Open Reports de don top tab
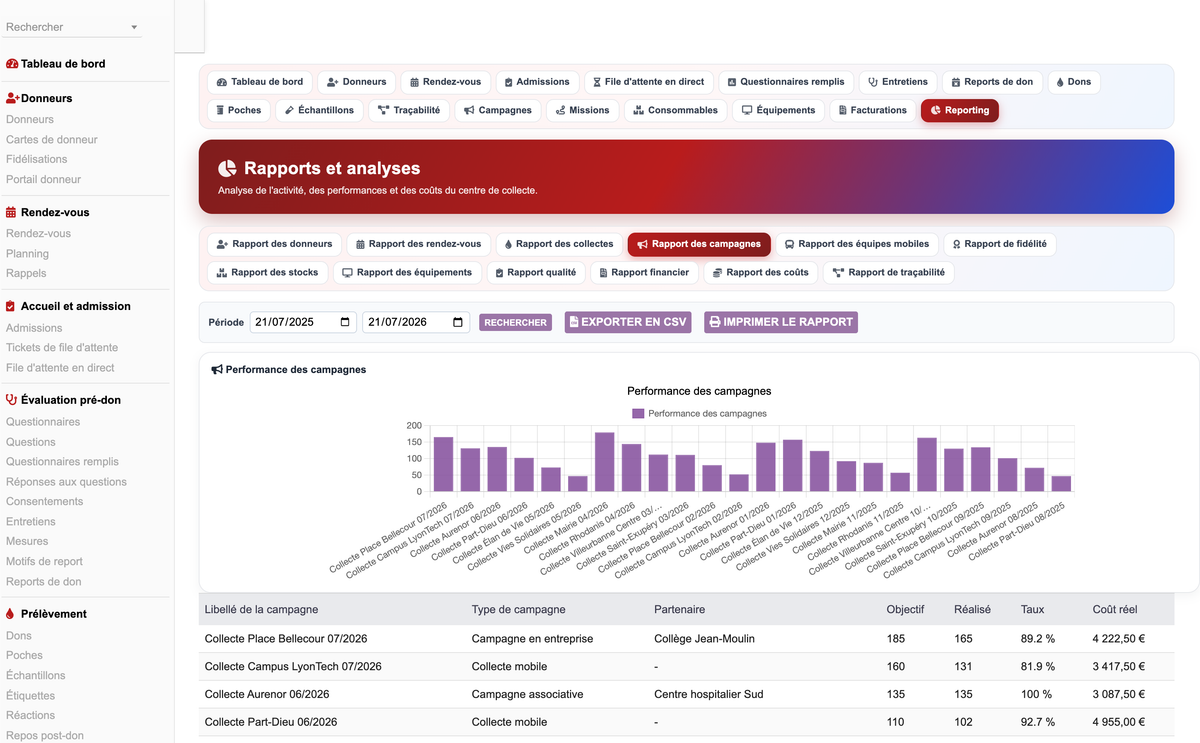The width and height of the screenshot is (1200, 743). pos(993,82)
